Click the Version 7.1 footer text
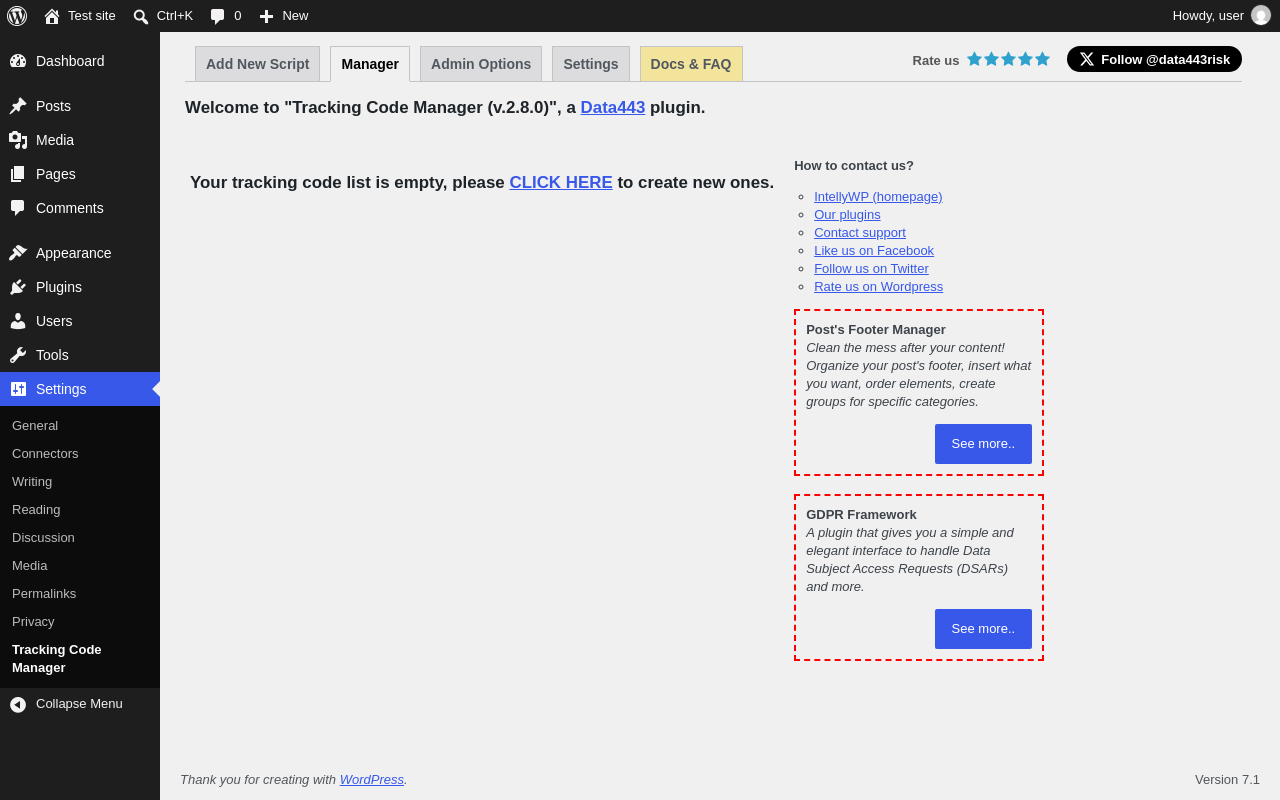This screenshot has height=800, width=1280. coord(1227,780)
